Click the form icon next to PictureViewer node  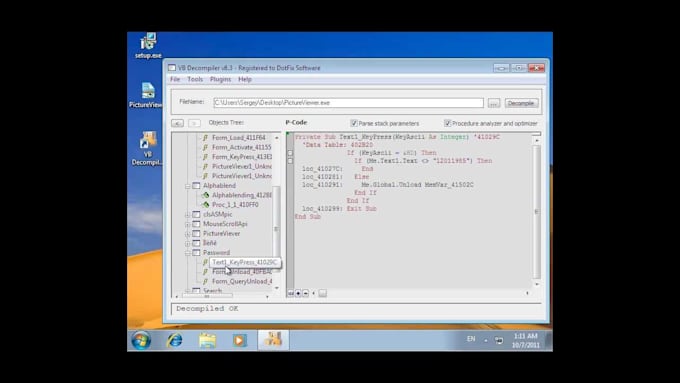coord(196,233)
